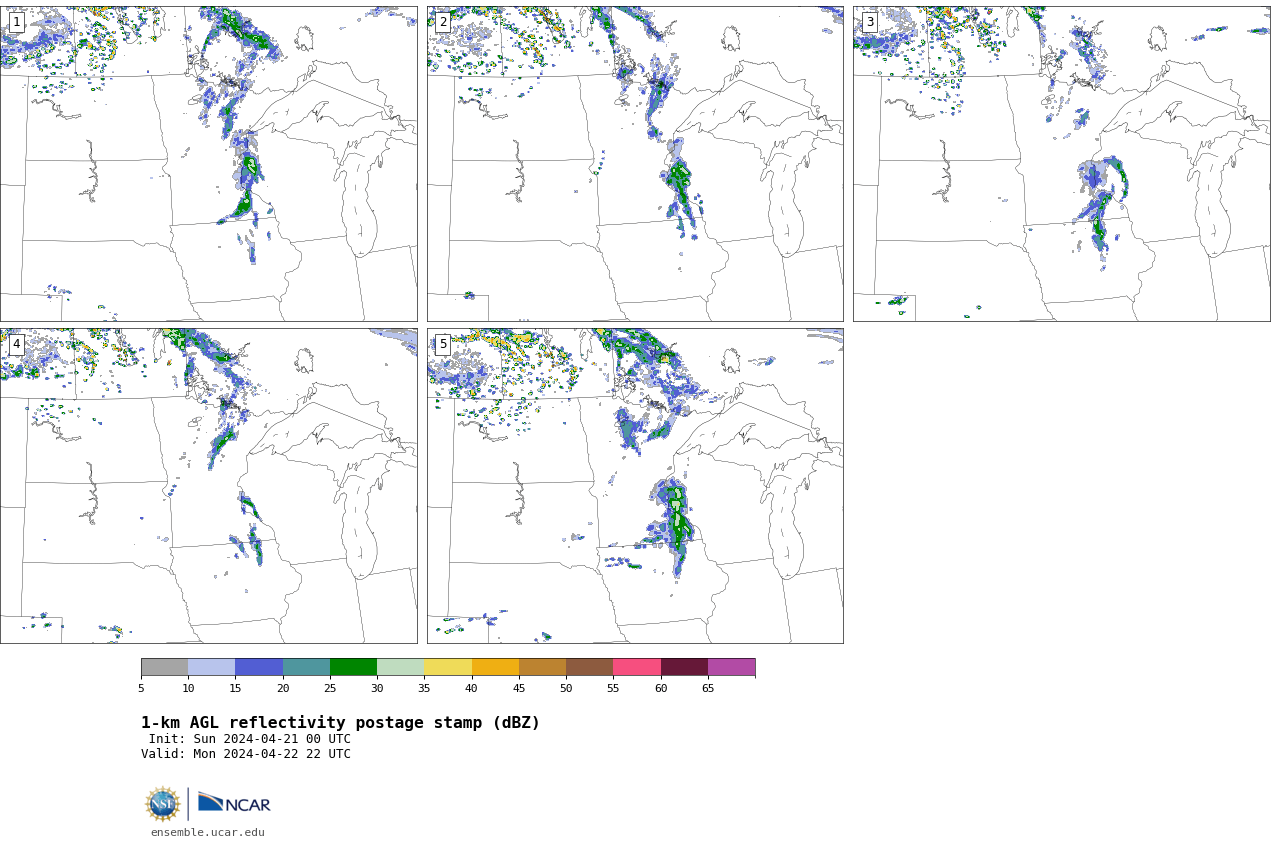Click the brown 50-55 dBZ swatch

pos(589,667)
